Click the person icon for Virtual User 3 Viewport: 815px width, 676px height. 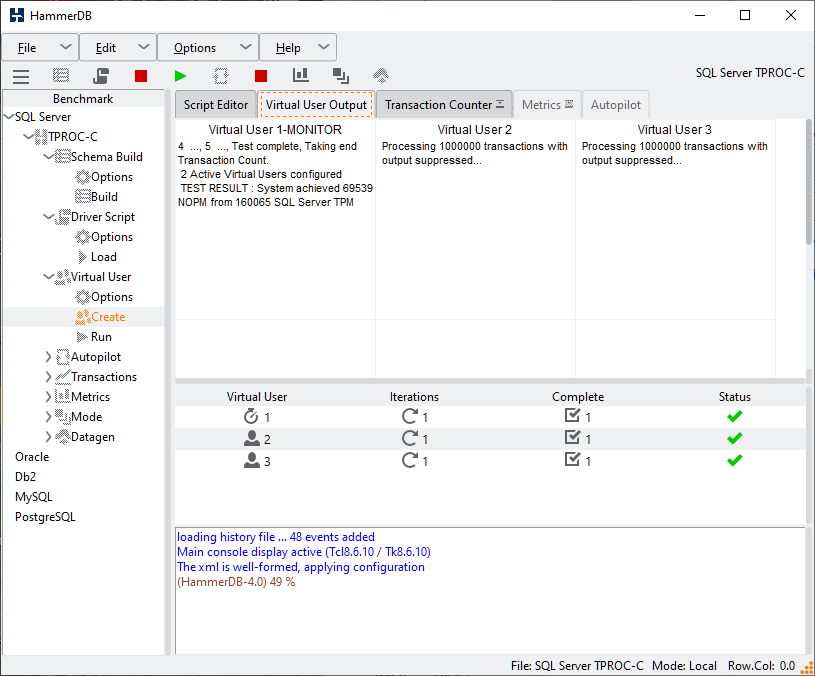pyautogui.click(x=252, y=460)
